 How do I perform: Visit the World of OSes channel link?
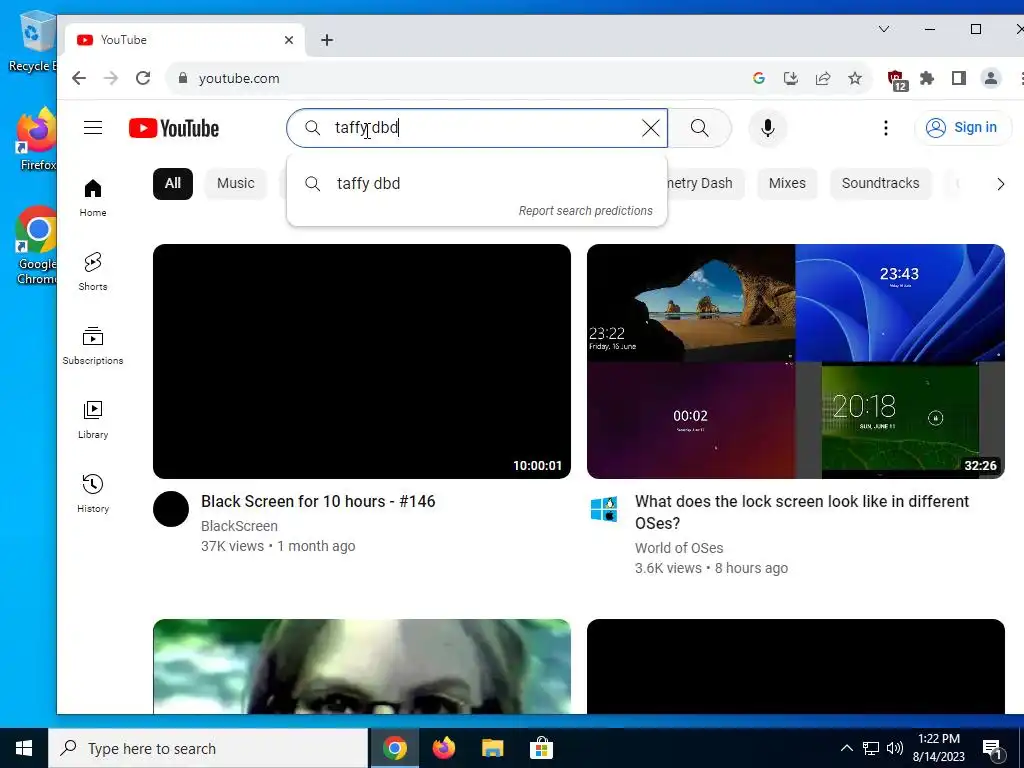pyautogui.click(x=679, y=548)
